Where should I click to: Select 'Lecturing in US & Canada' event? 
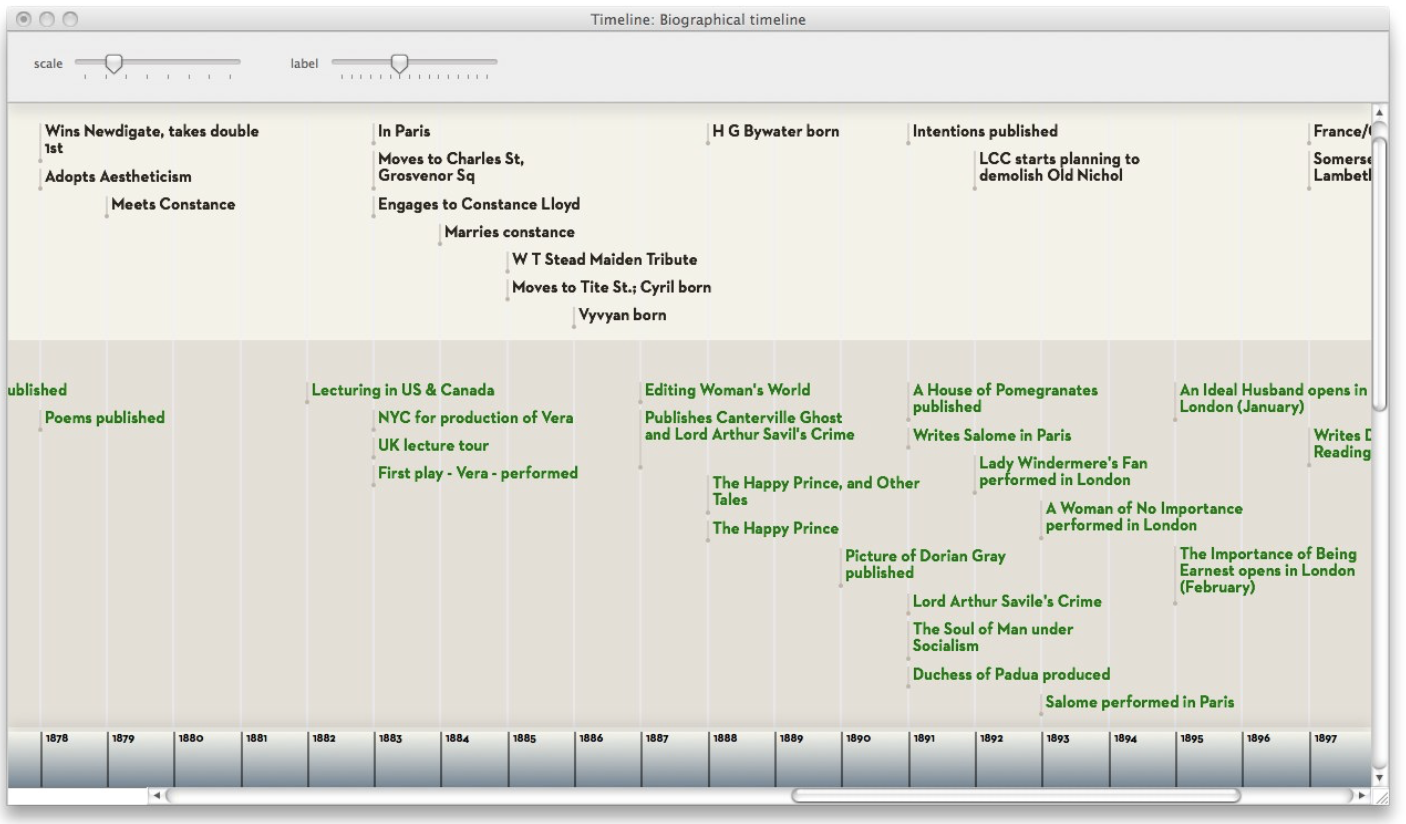403,390
